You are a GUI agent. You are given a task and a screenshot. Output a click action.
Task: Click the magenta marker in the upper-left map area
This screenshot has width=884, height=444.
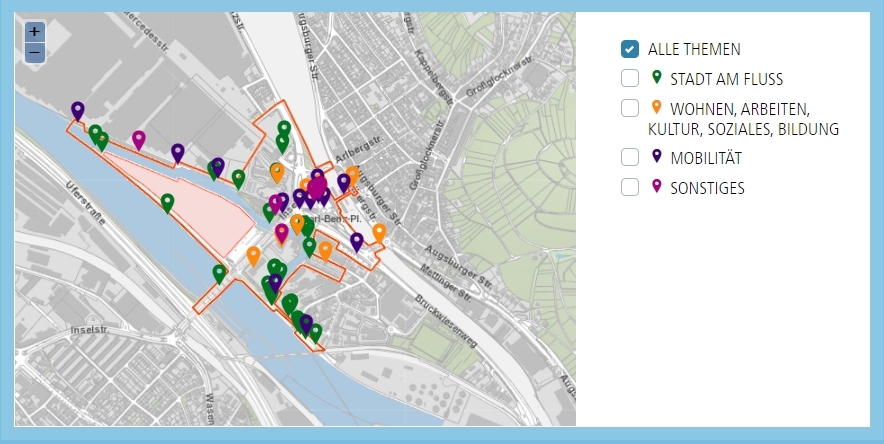(139, 139)
